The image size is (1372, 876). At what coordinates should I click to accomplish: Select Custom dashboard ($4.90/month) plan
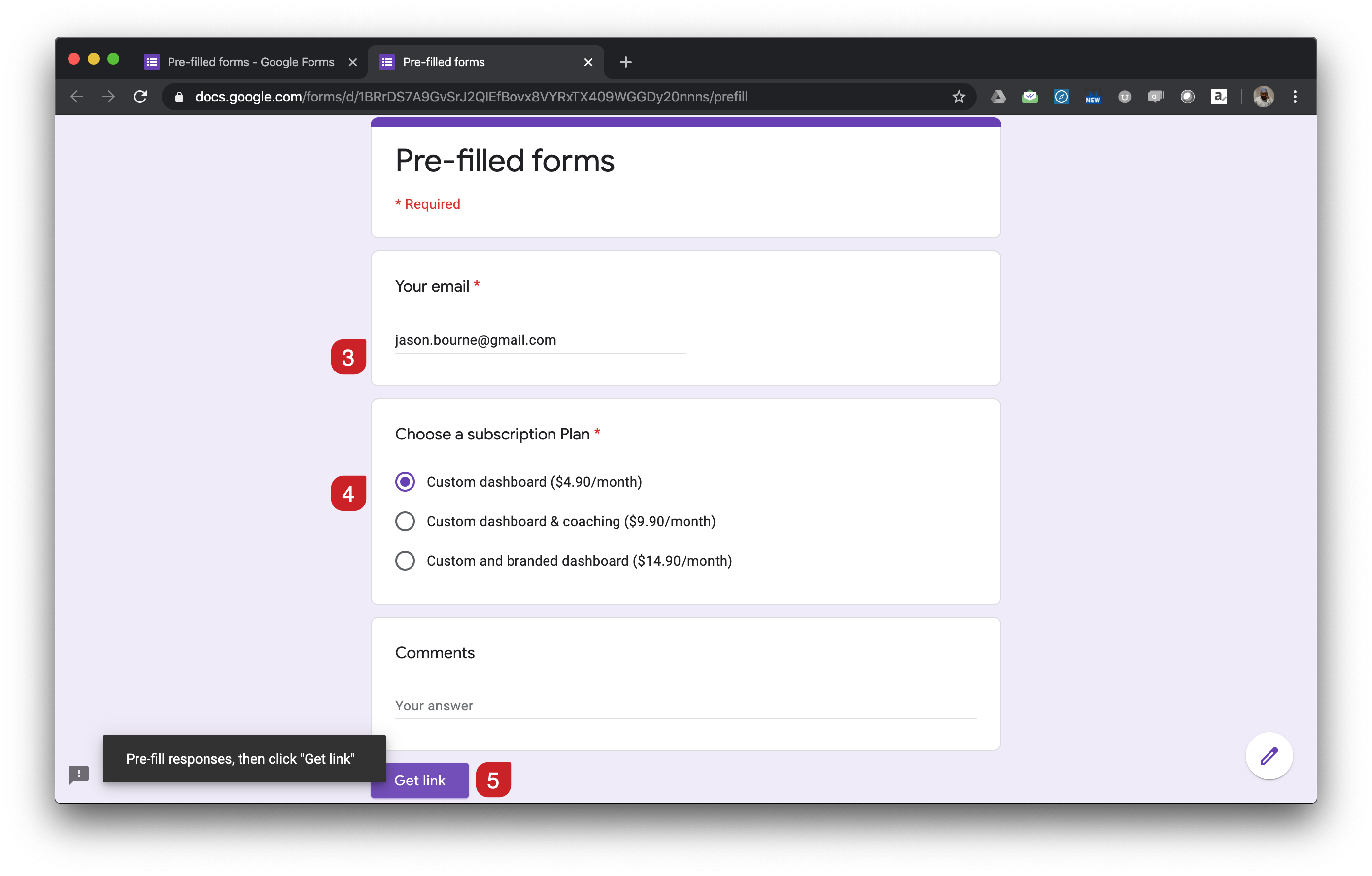[405, 481]
